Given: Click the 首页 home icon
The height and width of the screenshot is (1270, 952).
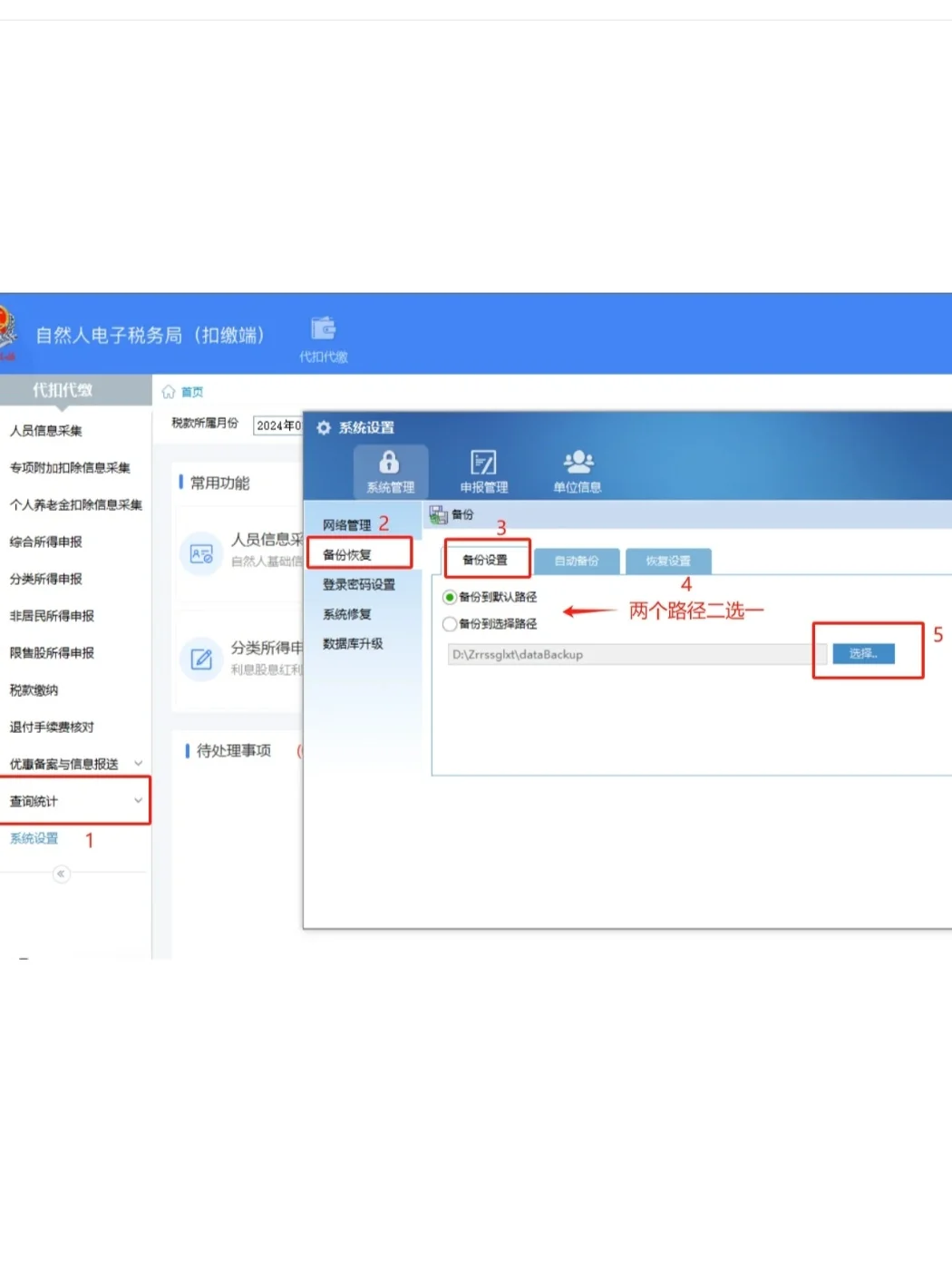Looking at the screenshot, I should [x=169, y=391].
